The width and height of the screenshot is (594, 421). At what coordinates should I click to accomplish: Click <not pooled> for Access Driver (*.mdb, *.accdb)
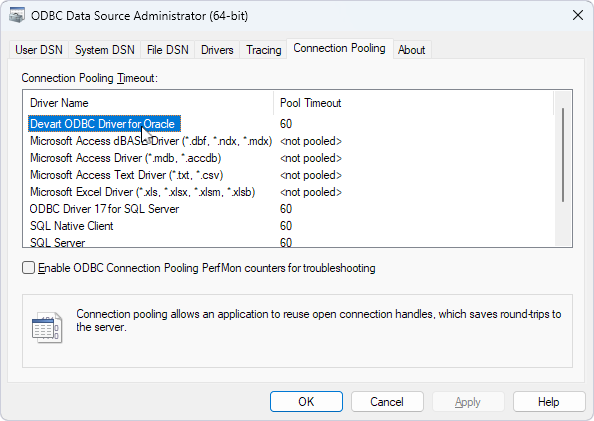[x=311, y=158]
